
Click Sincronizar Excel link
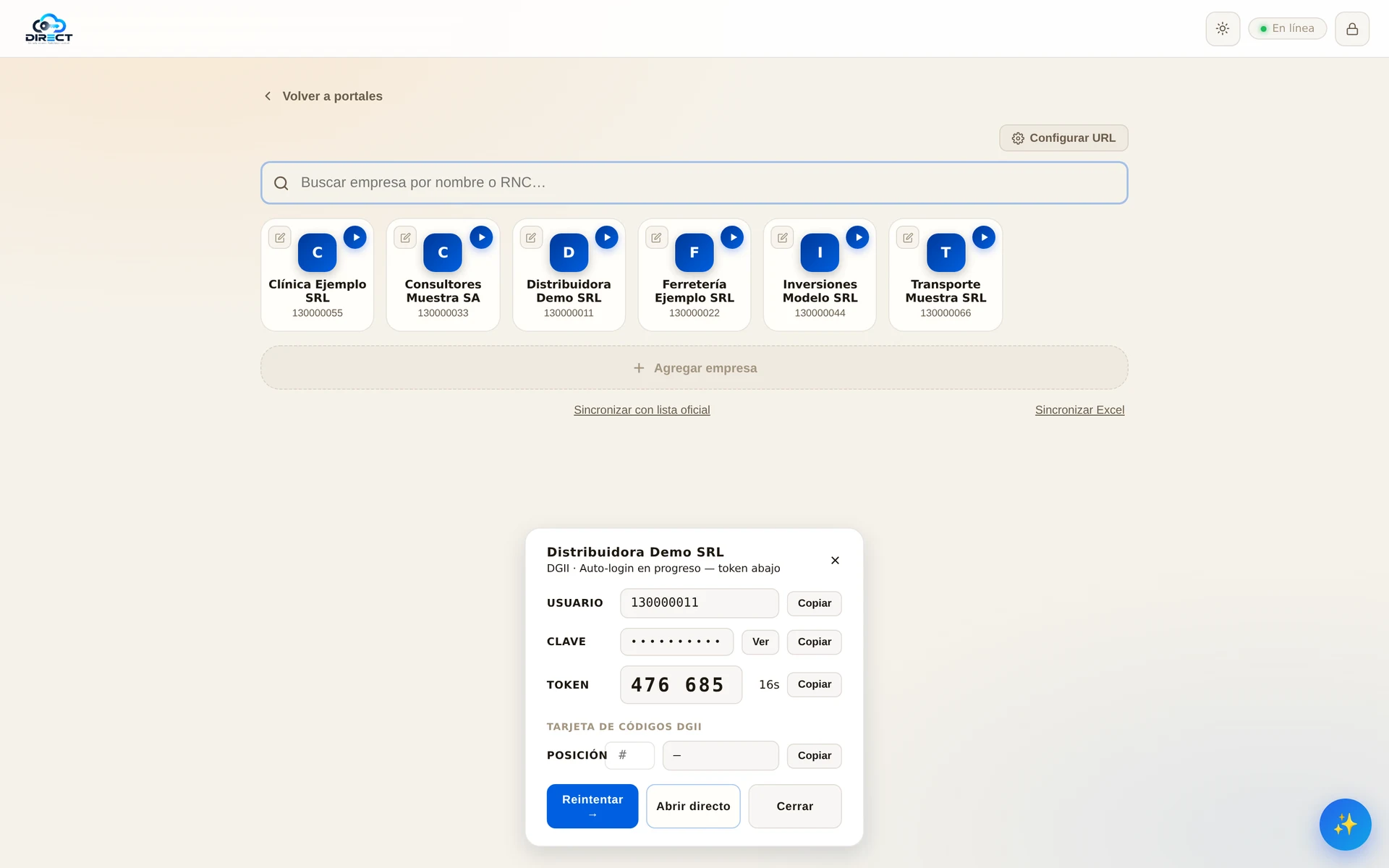point(1079,410)
